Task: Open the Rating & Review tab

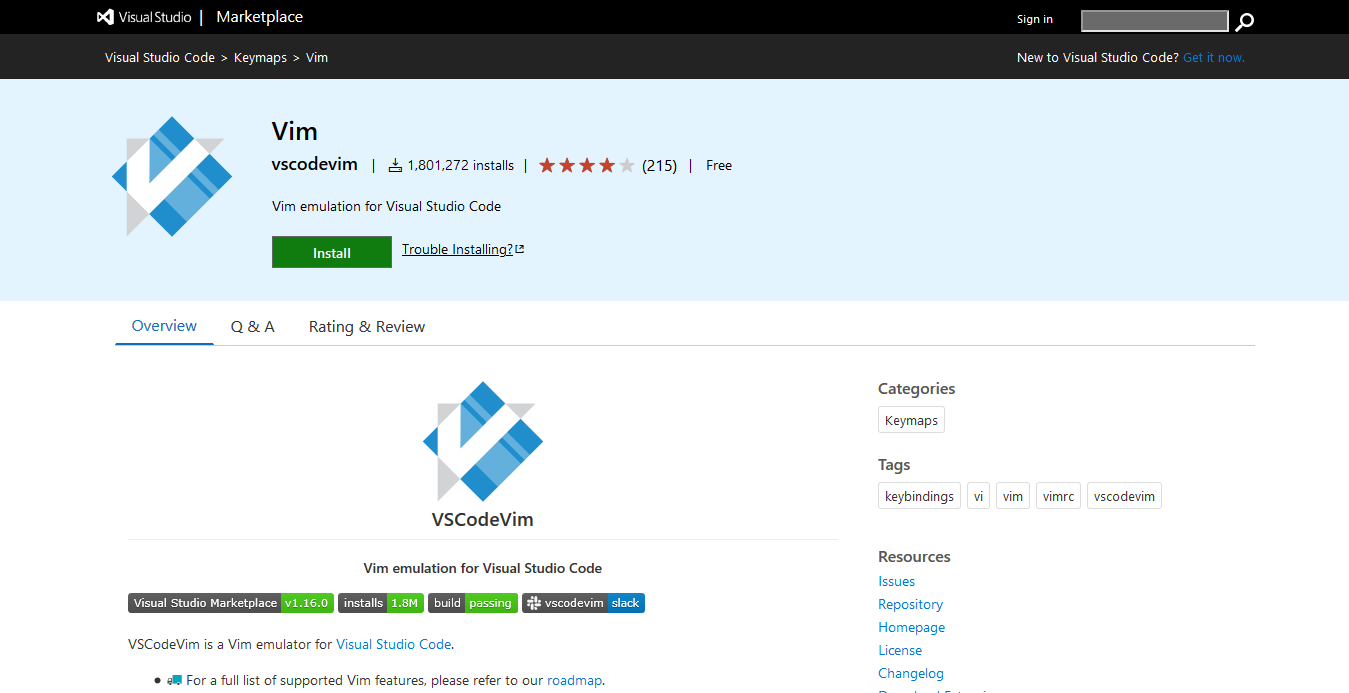Action: coord(366,326)
